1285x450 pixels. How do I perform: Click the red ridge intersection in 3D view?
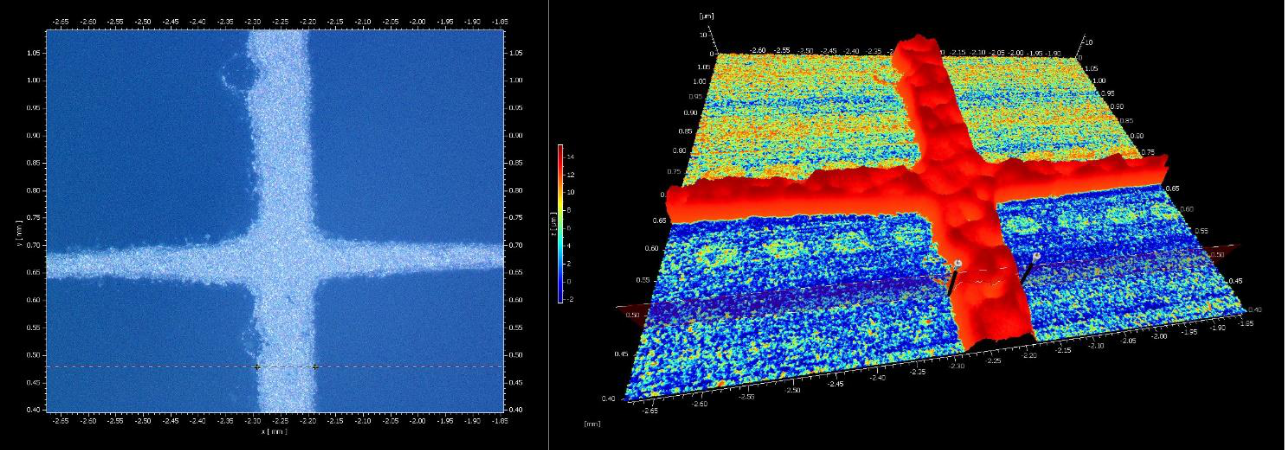click(940, 185)
